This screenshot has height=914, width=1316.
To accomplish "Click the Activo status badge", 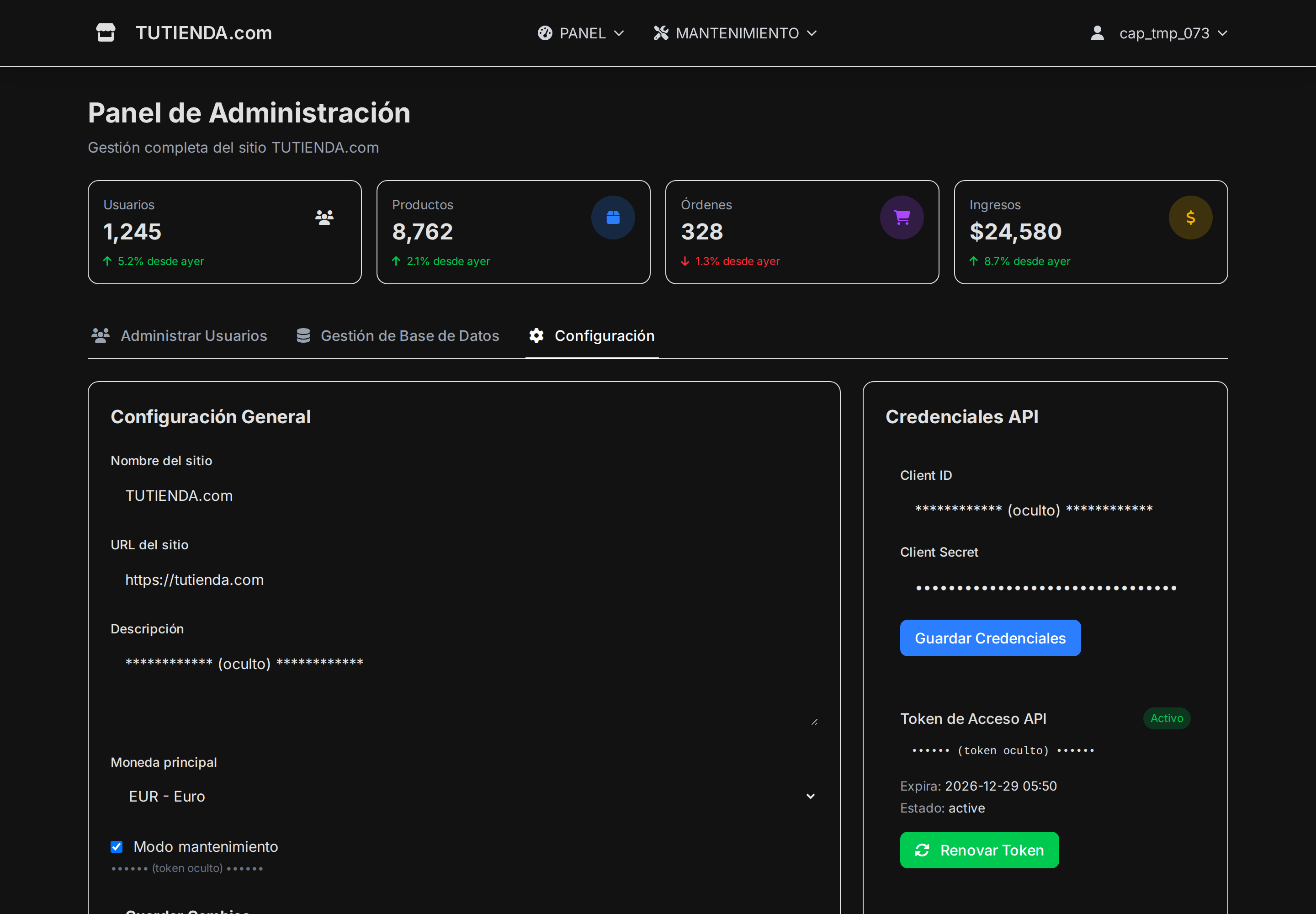I will tap(1166, 718).
